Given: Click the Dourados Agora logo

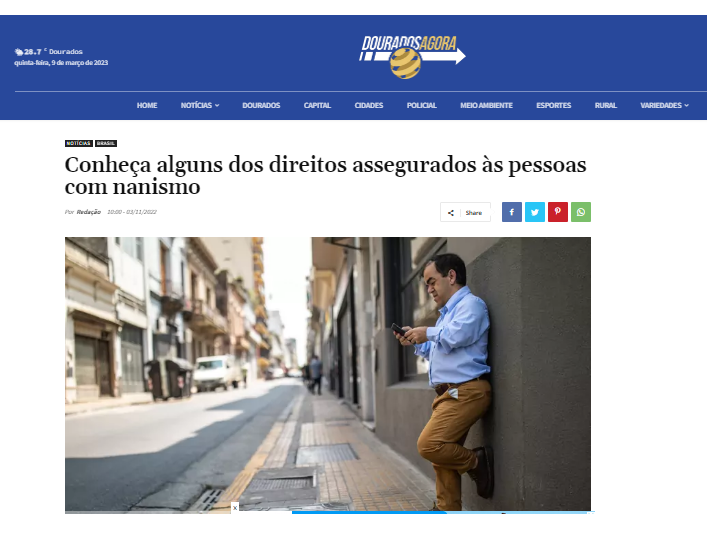Looking at the screenshot, I should [x=412, y=56].
